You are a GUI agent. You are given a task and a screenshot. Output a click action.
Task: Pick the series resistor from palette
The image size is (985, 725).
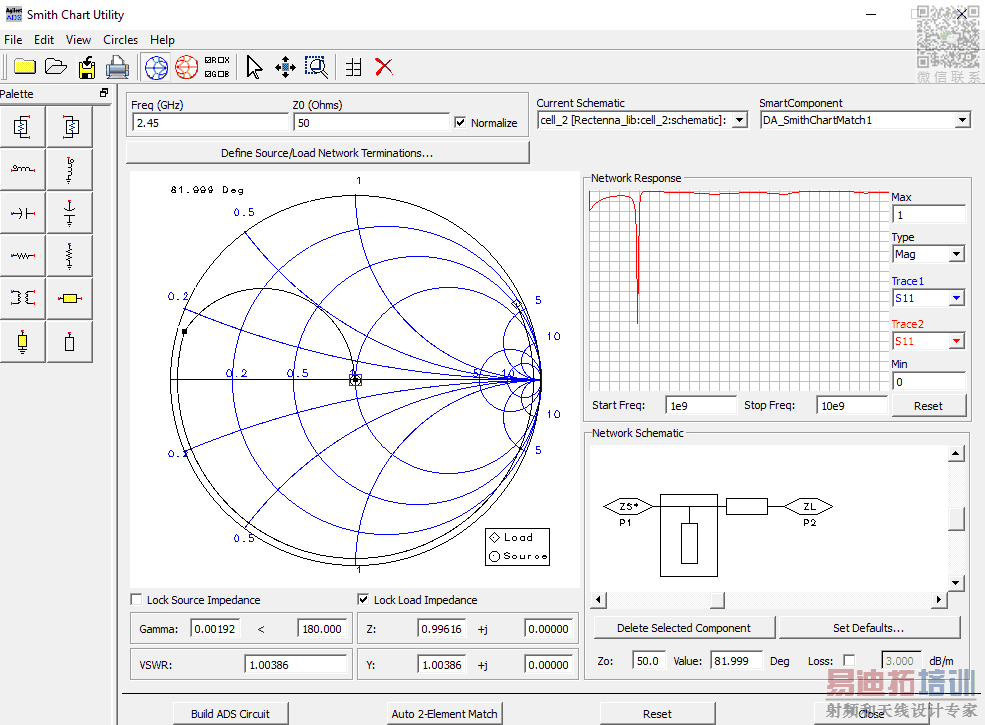tap(22, 255)
